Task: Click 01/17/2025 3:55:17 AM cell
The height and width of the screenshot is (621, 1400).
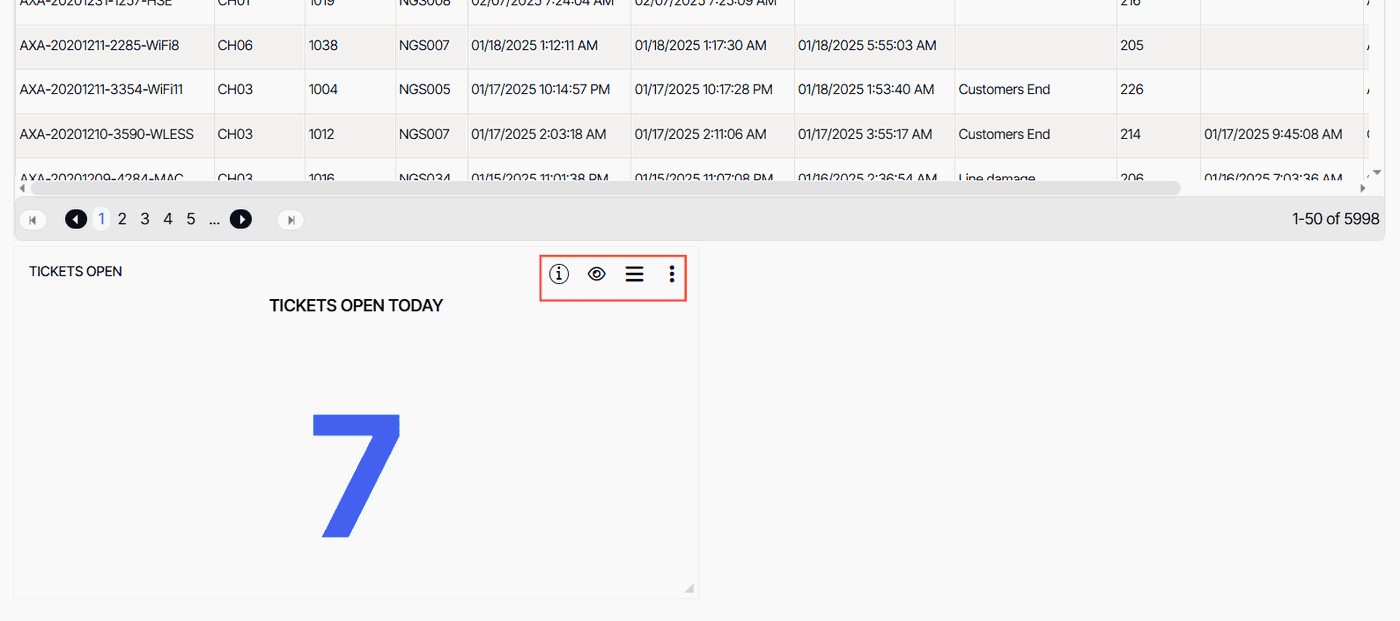Action: pos(875,135)
